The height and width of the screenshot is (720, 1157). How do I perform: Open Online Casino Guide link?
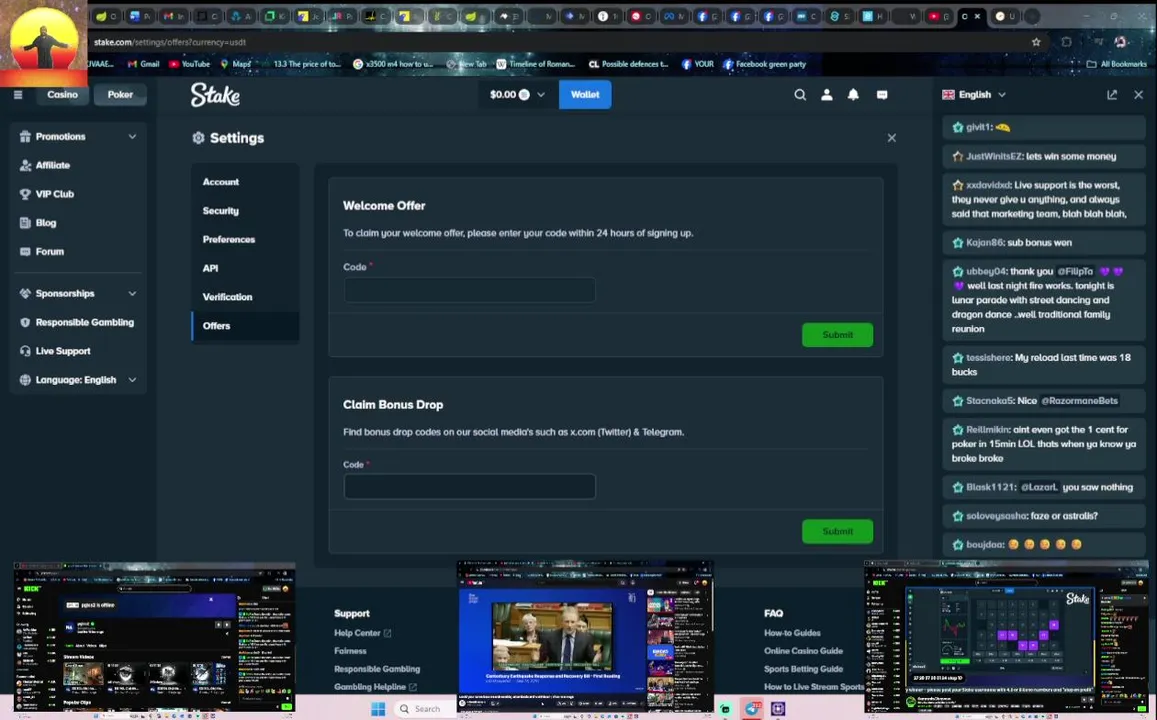click(803, 651)
